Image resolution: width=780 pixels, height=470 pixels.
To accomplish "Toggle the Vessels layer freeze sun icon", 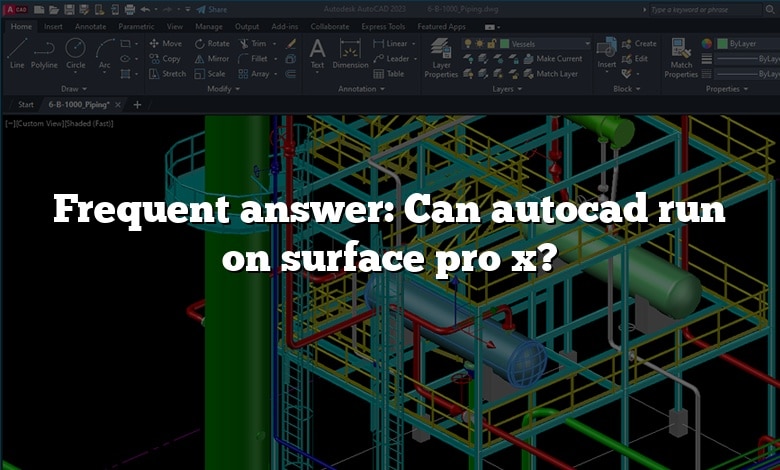I will tap(480, 44).
